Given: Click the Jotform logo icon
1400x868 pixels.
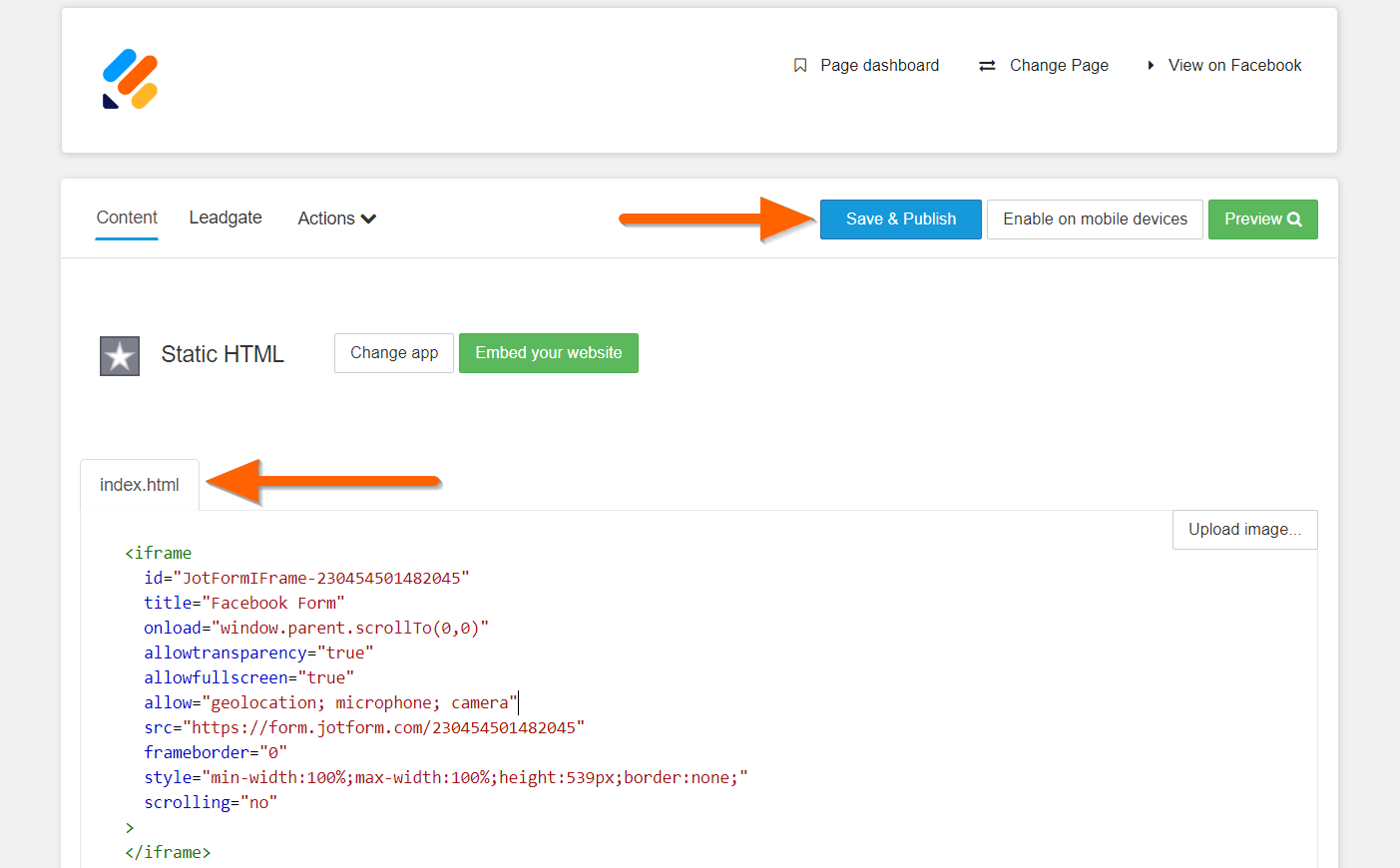Looking at the screenshot, I should pos(131,80).
